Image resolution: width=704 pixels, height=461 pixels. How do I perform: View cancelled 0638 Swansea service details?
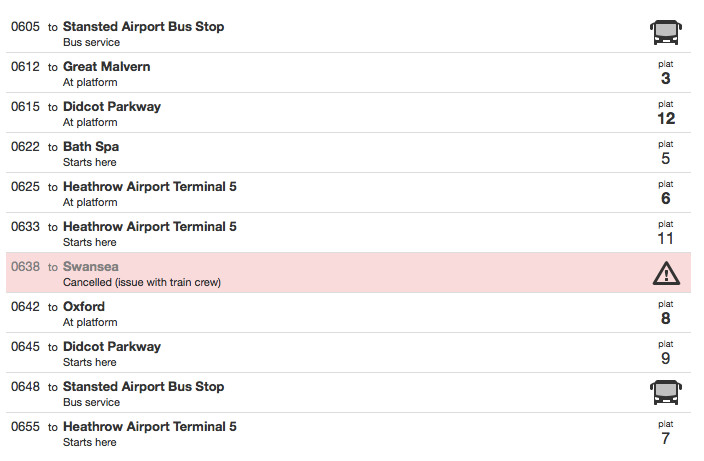click(x=90, y=267)
